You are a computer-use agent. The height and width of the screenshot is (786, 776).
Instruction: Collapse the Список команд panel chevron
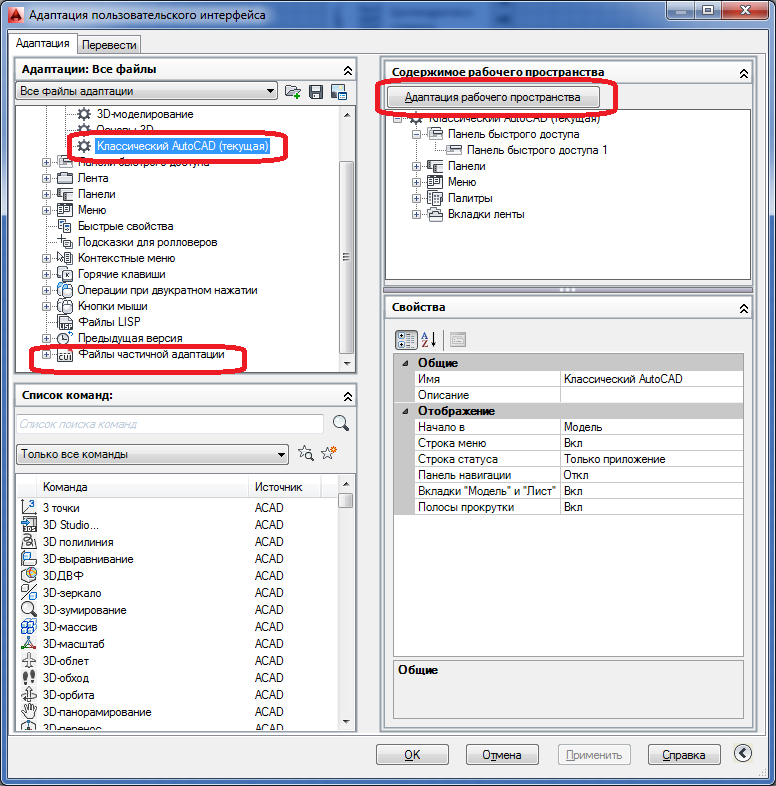coord(347,396)
